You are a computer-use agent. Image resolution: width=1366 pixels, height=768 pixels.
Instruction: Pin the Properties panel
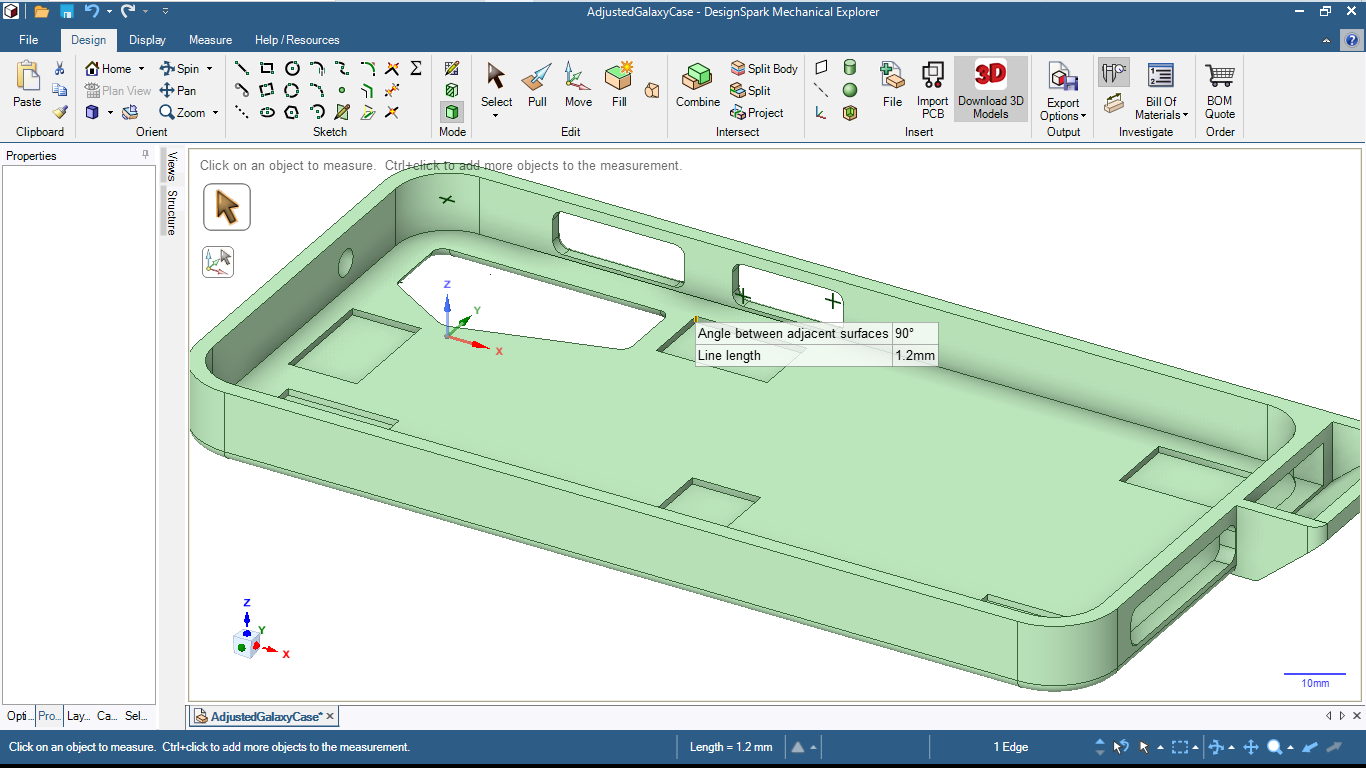[145, 155]
